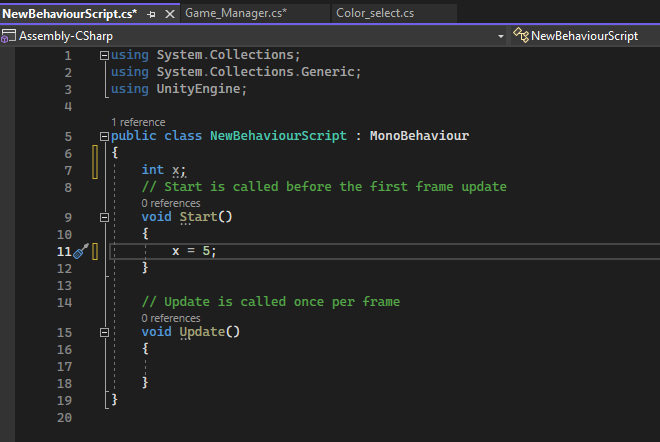Collapse the using directives block

pos(105,55)
